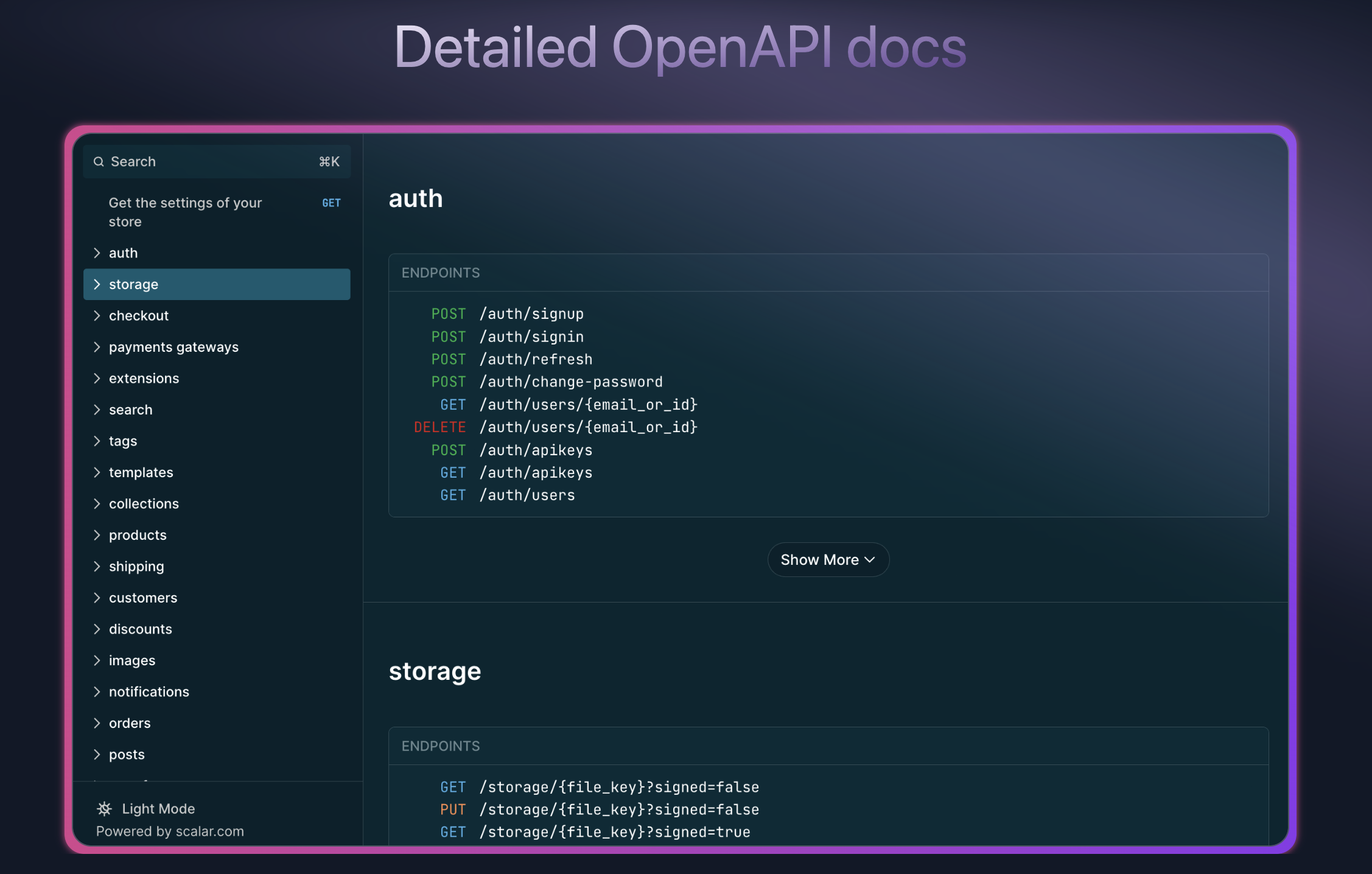Screen dimensions: 1372x874
Task: Open POST /auth/refresh endpoint
Action: tap(512, 359)
